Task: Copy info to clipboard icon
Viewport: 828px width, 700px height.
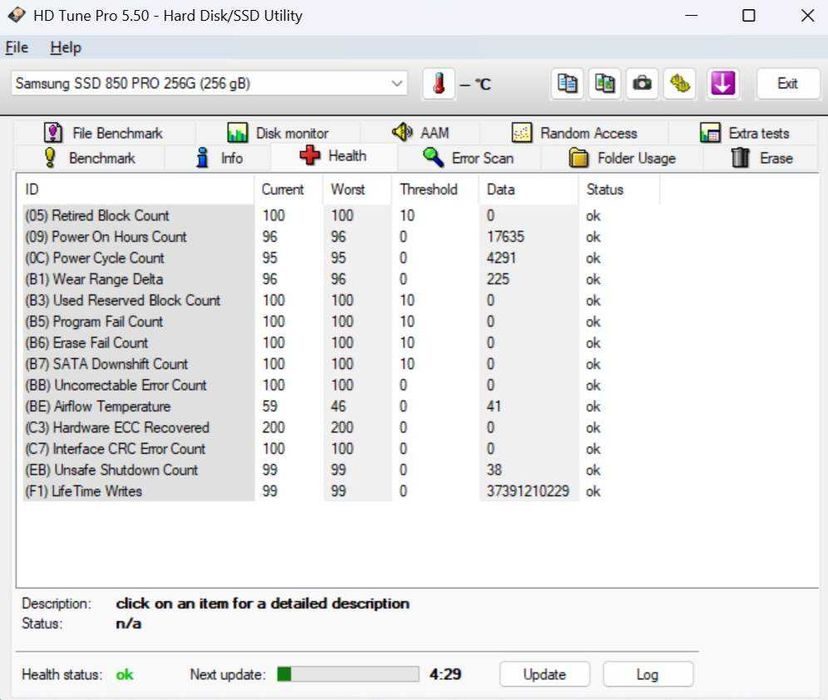Action: pyautogui.click(x=567, y=83)
